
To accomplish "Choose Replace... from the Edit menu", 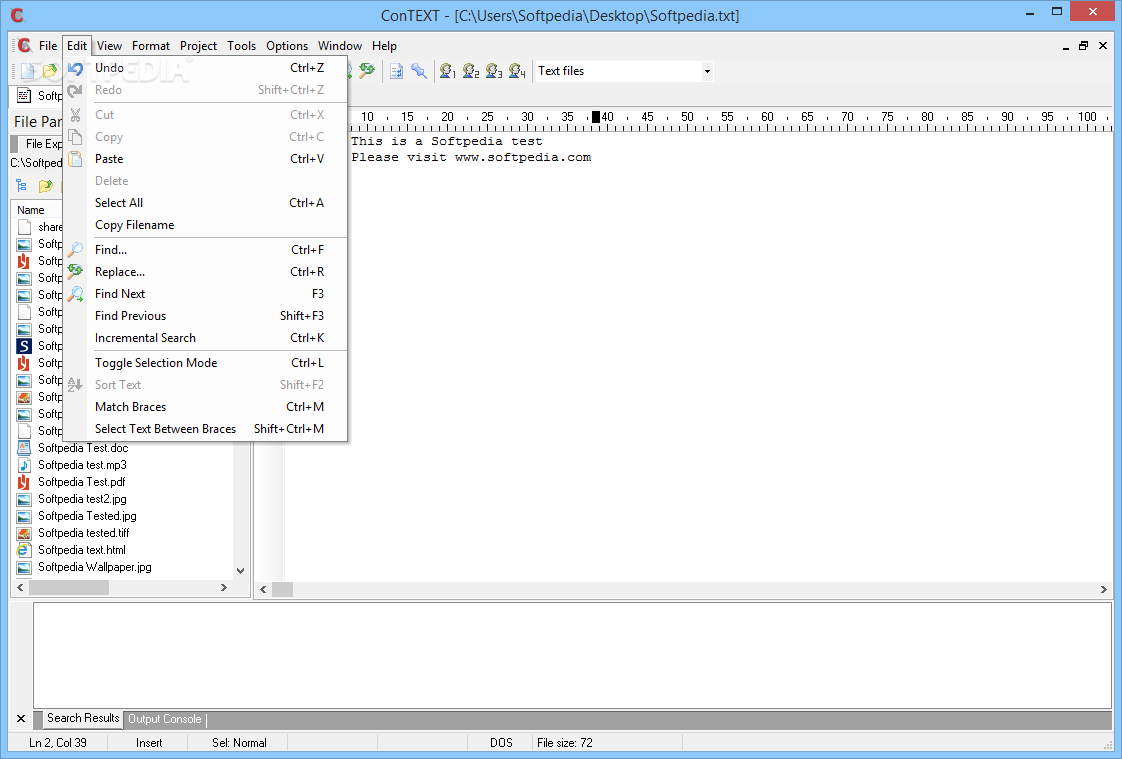I will tap(205, 272).
